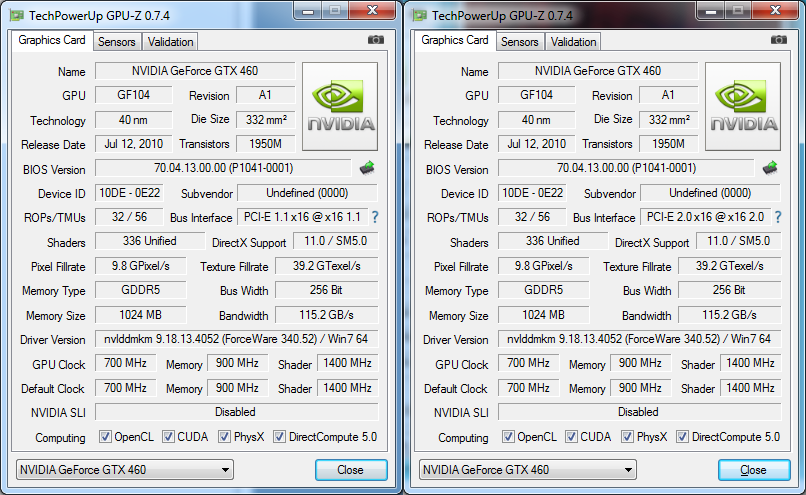Click the camera screenshot icon in right window
Screen dimensions: 806x495
point(779,40)
